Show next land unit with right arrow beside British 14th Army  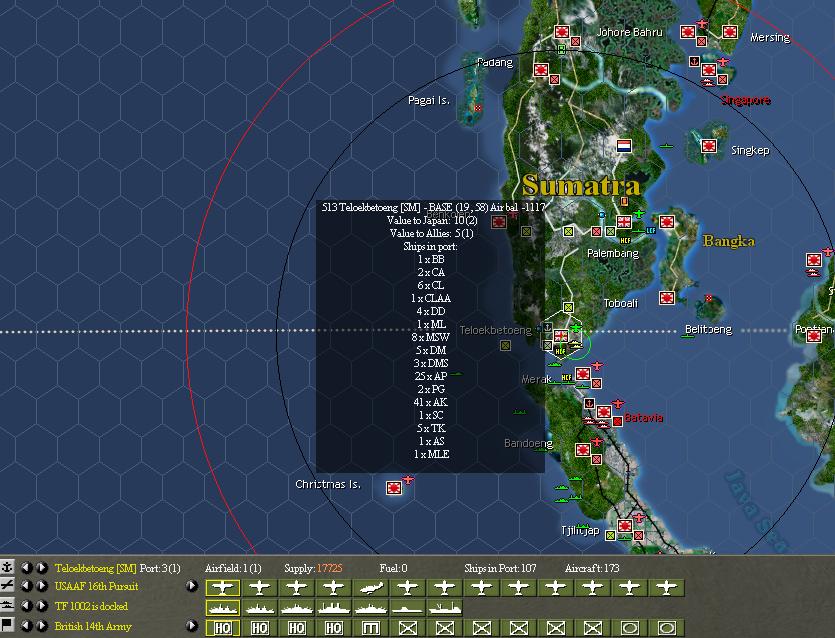tap(42, 626)
